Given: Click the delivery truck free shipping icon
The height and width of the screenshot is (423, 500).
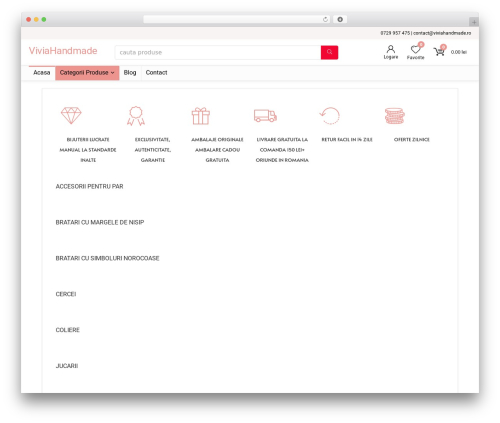Looking at the screenshot, I should pyautogui.click(x=265, y=116).
